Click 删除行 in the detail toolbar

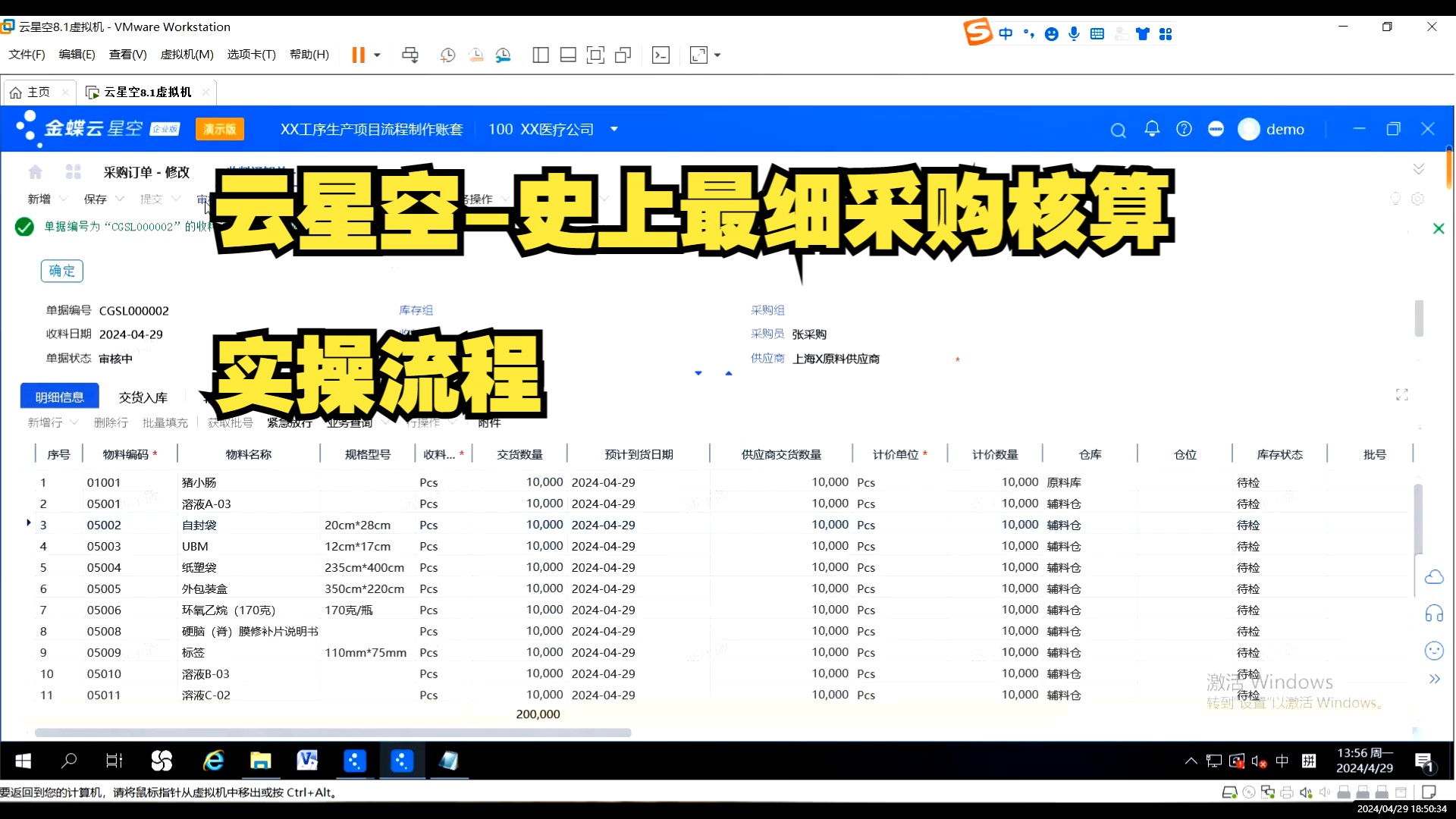(x=111, y=422)
